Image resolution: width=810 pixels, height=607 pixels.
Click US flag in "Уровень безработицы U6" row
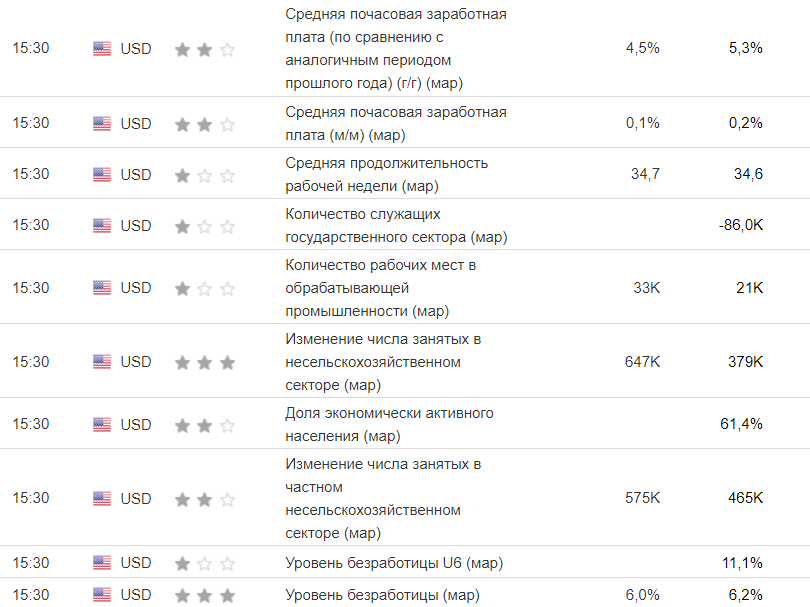(102, 563)
